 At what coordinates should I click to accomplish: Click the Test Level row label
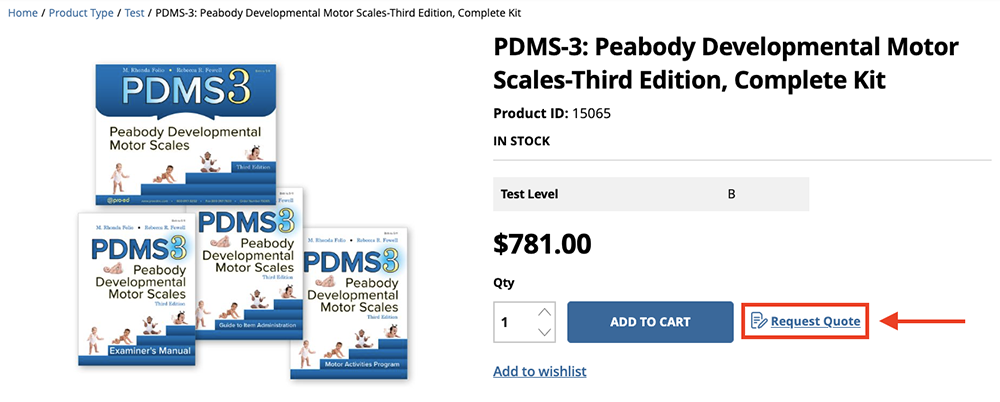point(526,194)
